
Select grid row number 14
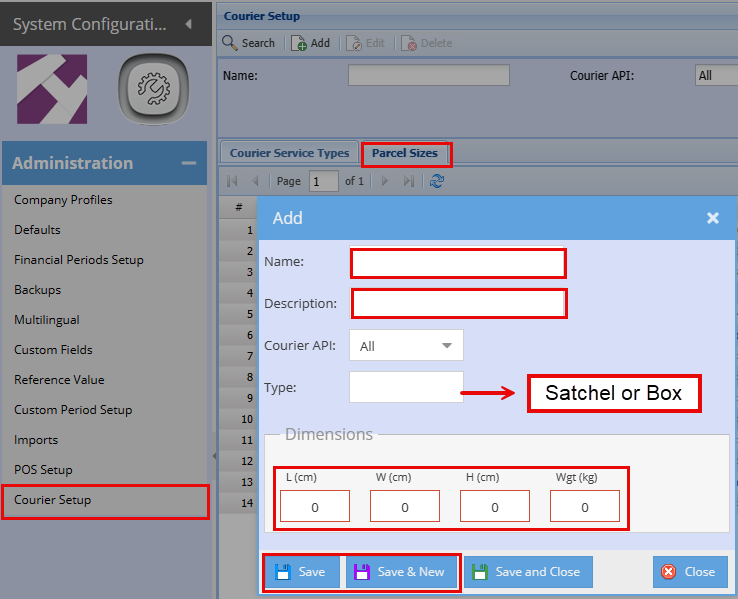pyautogui.click(x=238, y=503)
